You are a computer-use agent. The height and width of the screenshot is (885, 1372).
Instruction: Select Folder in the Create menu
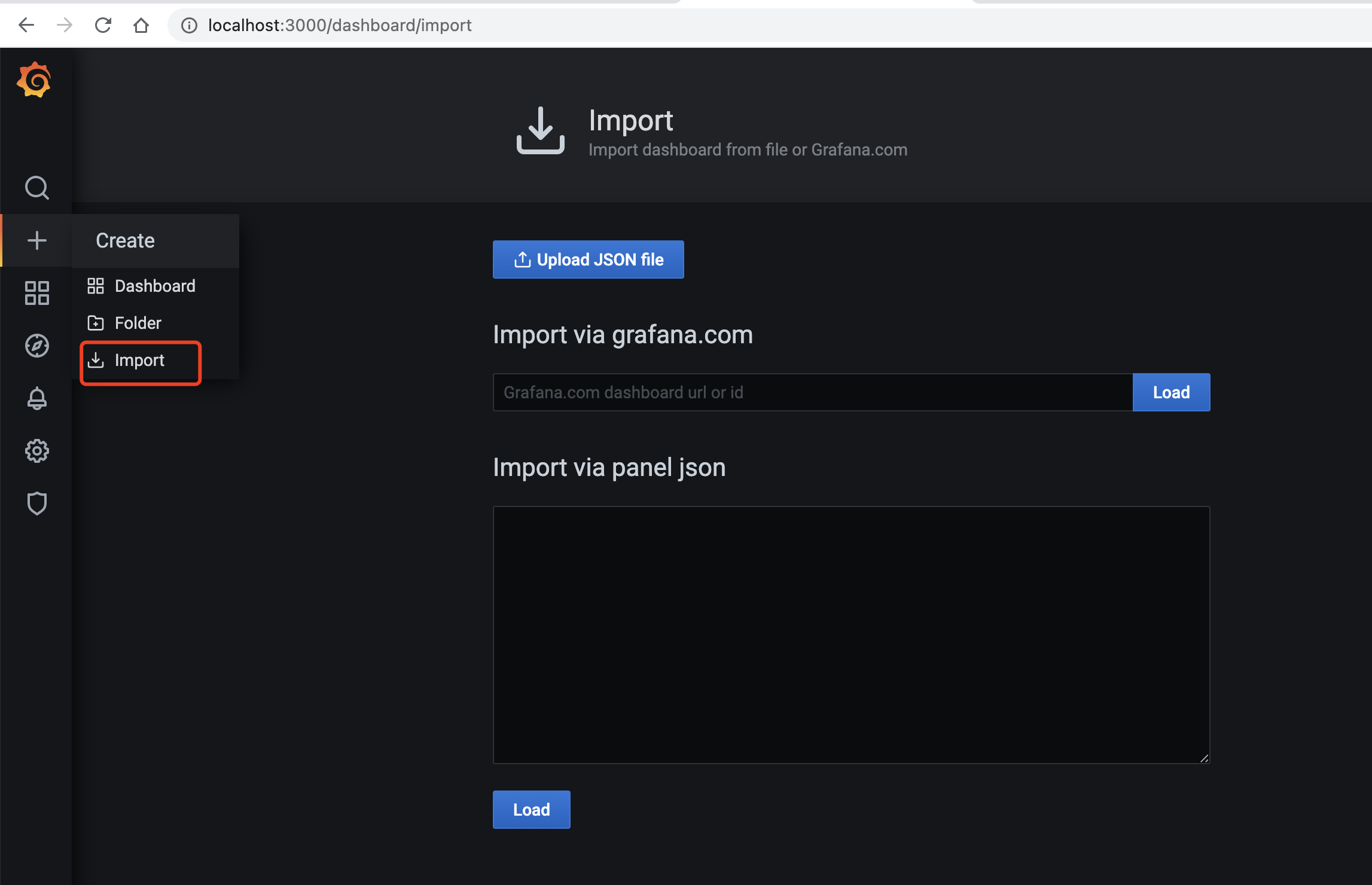coord(138,323)
